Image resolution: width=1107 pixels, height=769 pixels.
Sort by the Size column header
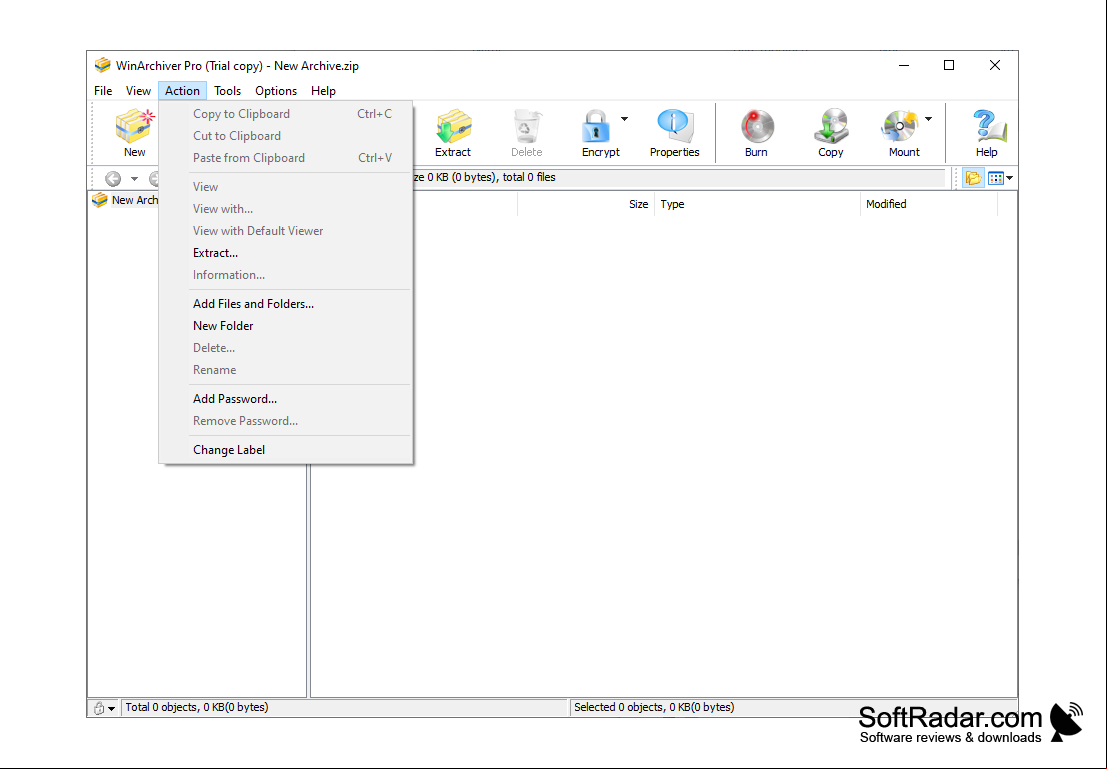(x=586, y=204)
